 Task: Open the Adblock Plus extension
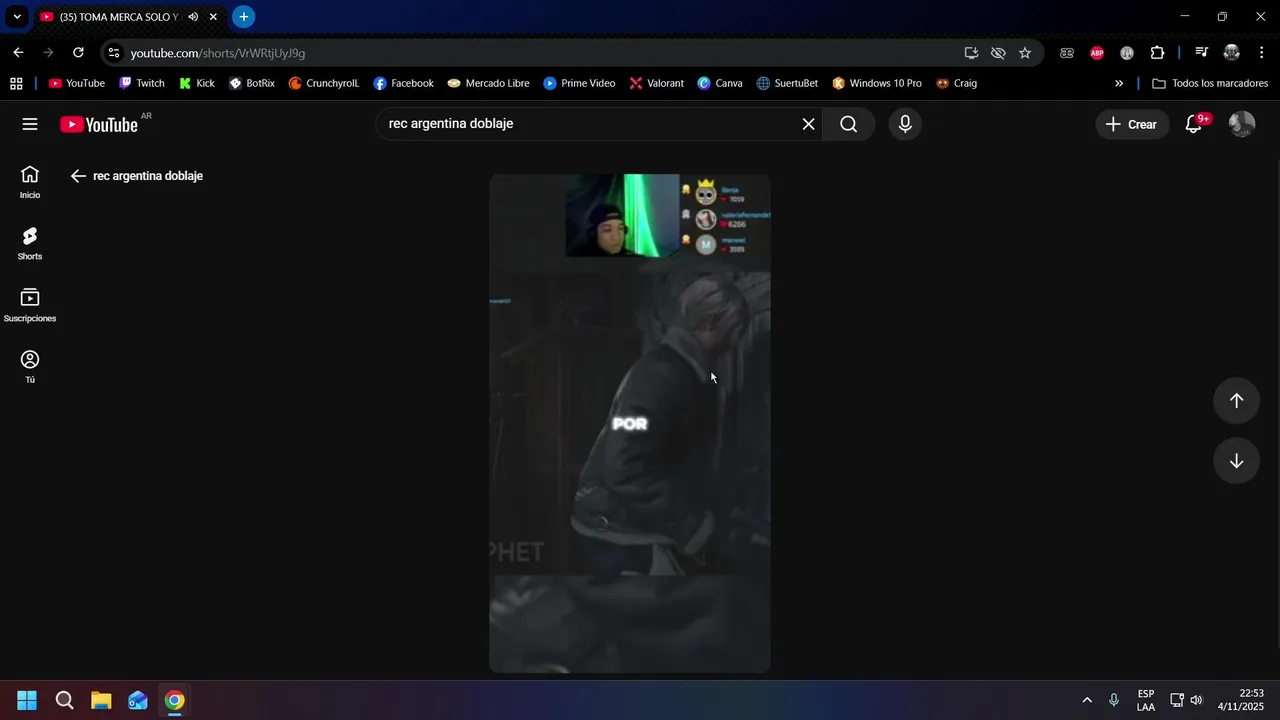(x=1097, y=53)
